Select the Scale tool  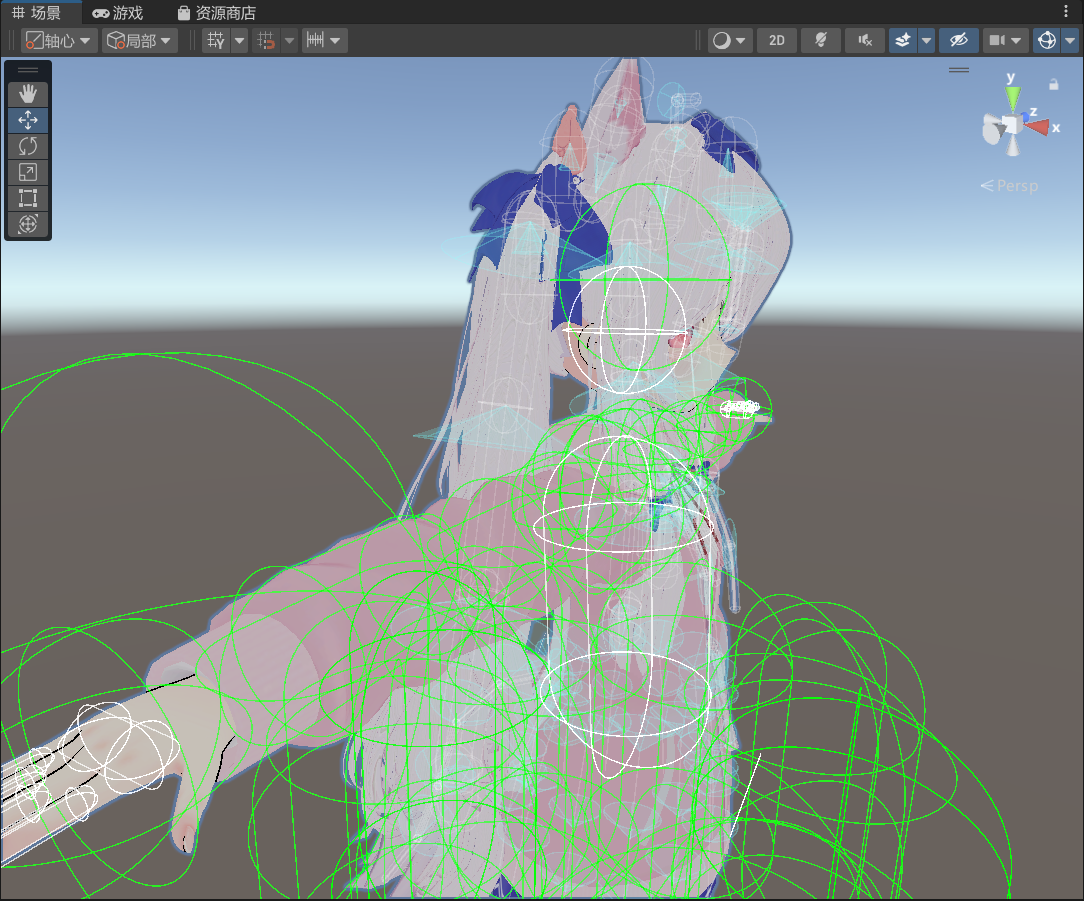(28, 172)
